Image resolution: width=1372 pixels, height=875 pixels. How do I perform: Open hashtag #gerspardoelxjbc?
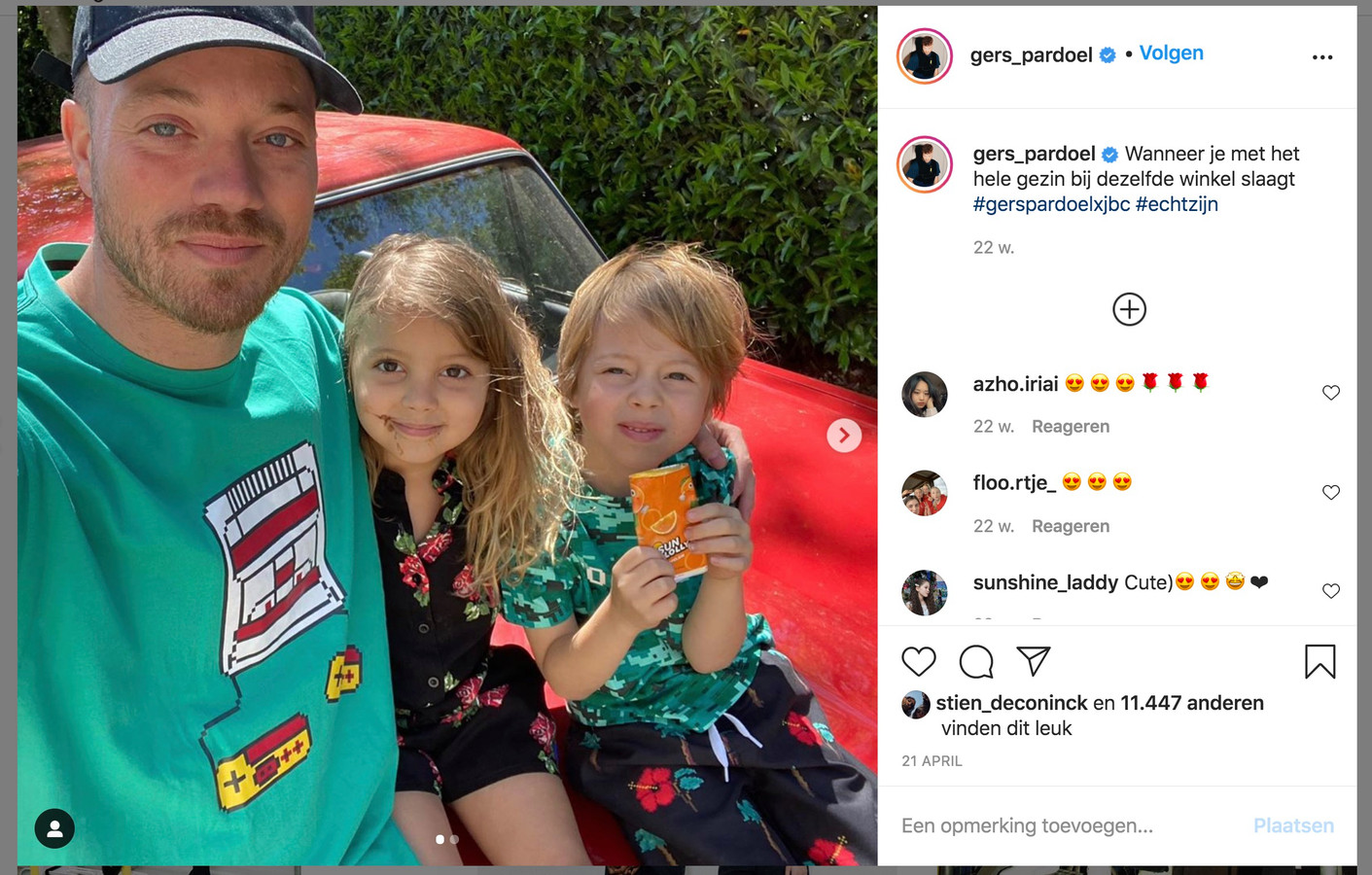tap(1051, 205)
